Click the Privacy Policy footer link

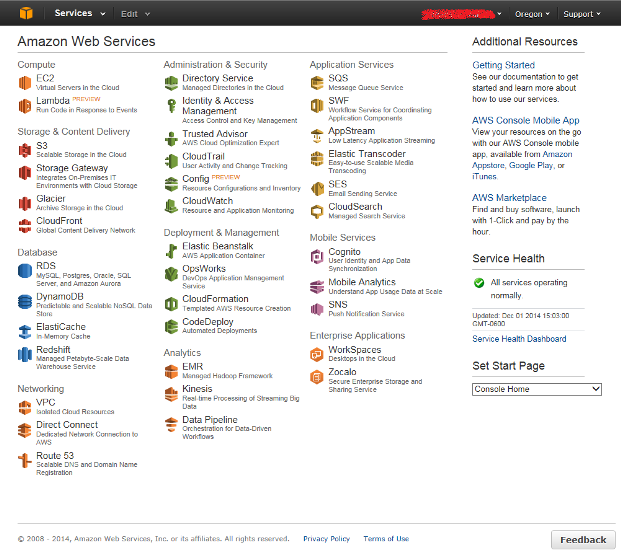click(x=326, y=539)
